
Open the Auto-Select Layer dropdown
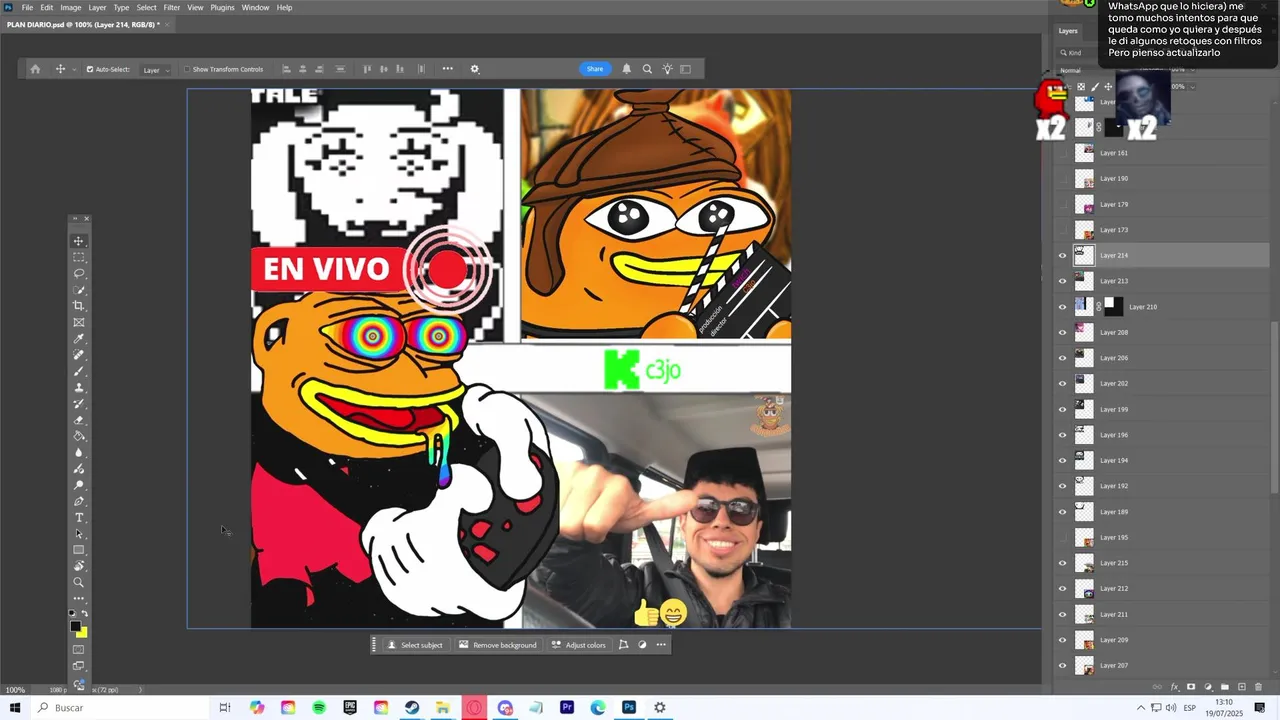pyautogui.click(x=154, y=70)
